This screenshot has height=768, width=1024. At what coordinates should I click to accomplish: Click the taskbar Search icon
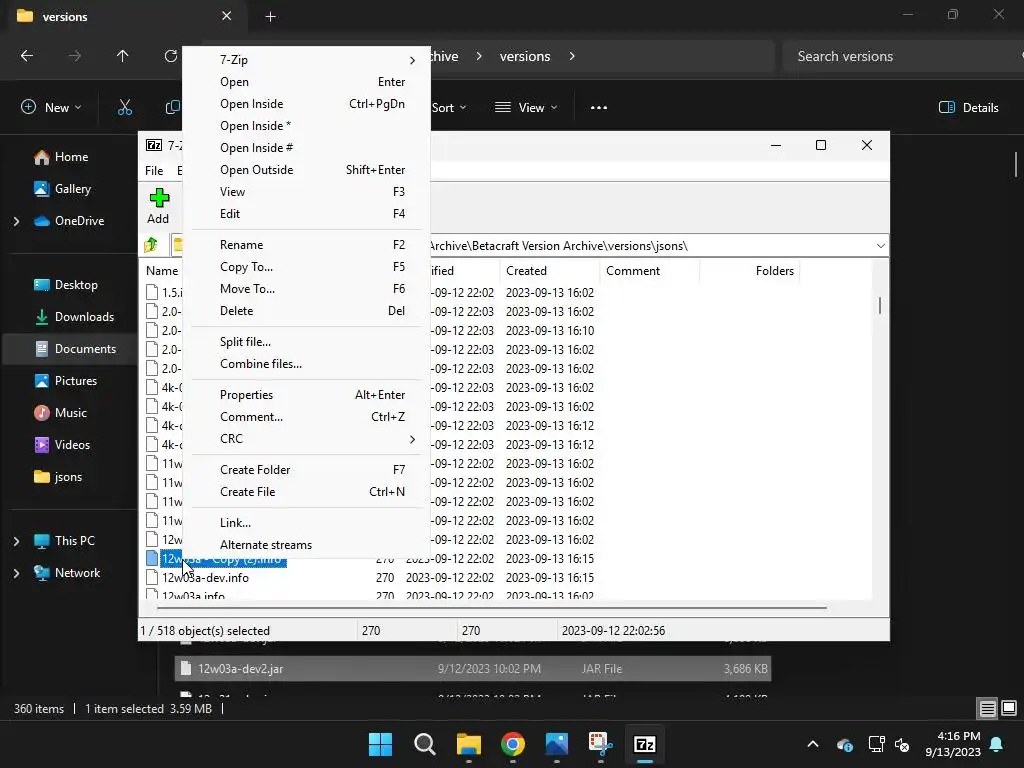[x=424, y=744]
